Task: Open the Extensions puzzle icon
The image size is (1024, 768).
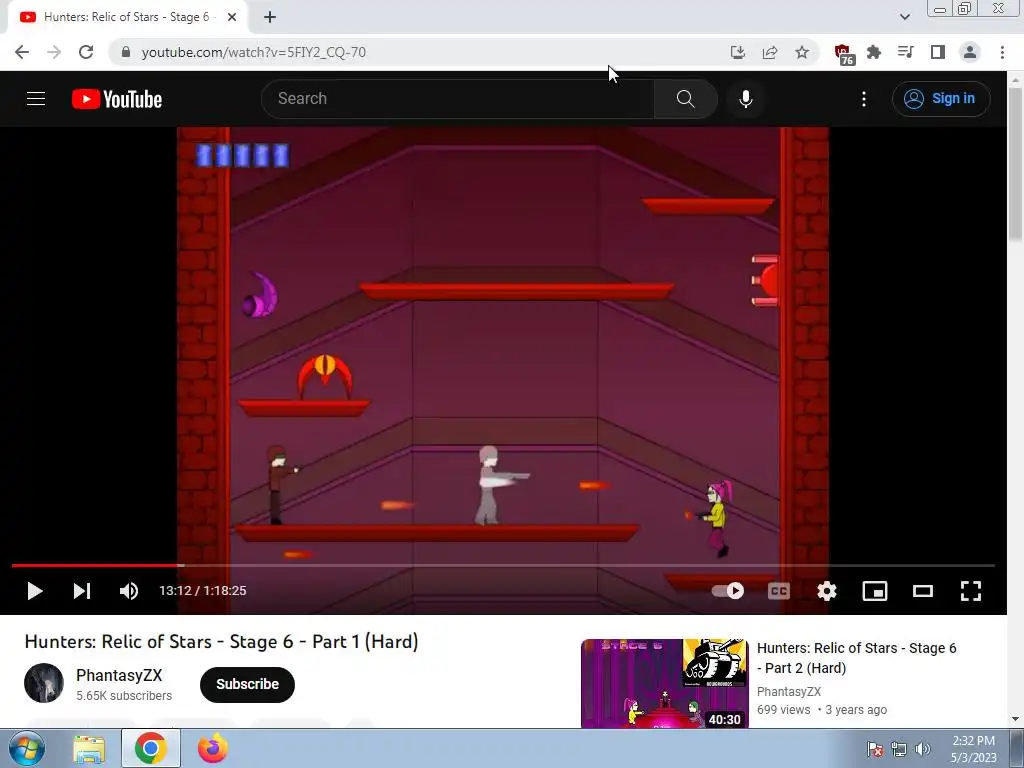Action: click(x=874, y=52)
